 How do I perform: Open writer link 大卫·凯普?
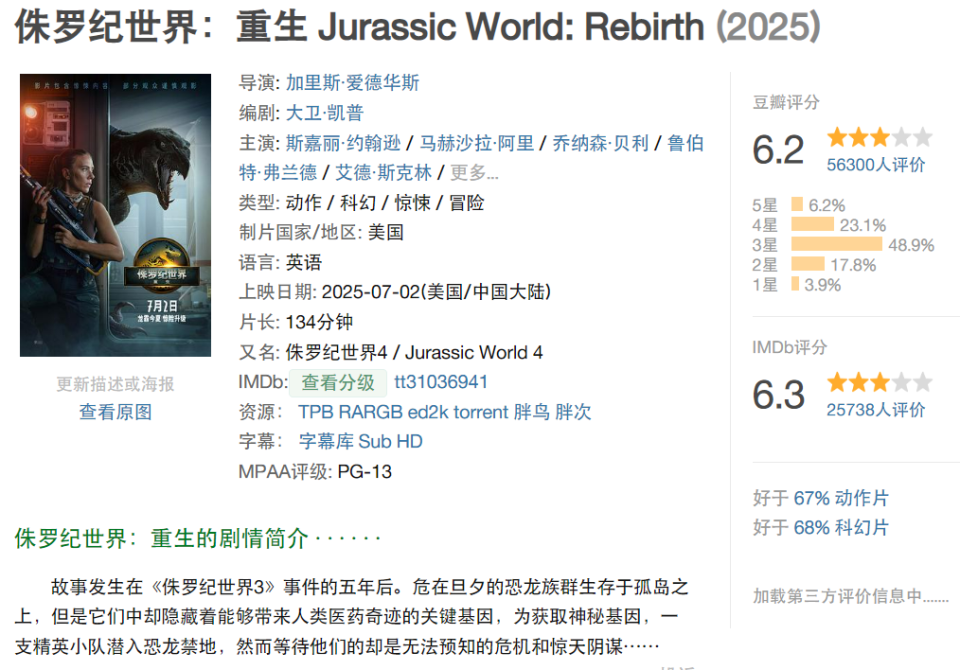point(325,113)
